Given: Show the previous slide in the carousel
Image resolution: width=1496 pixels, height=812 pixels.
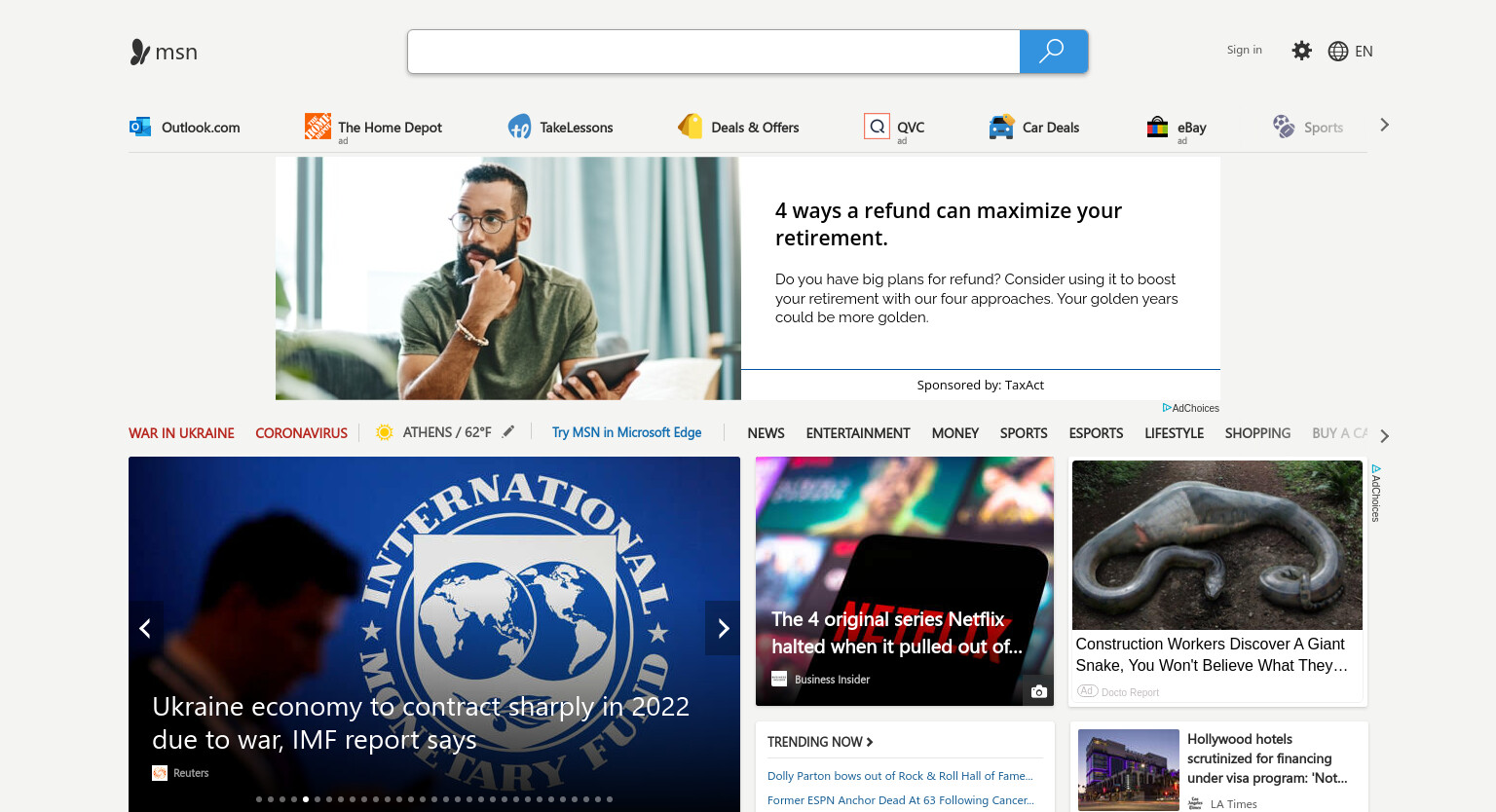Looking at the screenshot, I should [145, 628].
